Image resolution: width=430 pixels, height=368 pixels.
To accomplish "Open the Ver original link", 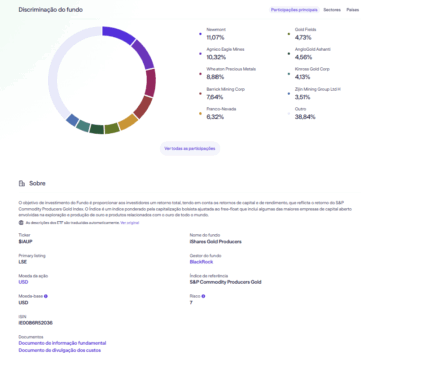I will point(130,223).
